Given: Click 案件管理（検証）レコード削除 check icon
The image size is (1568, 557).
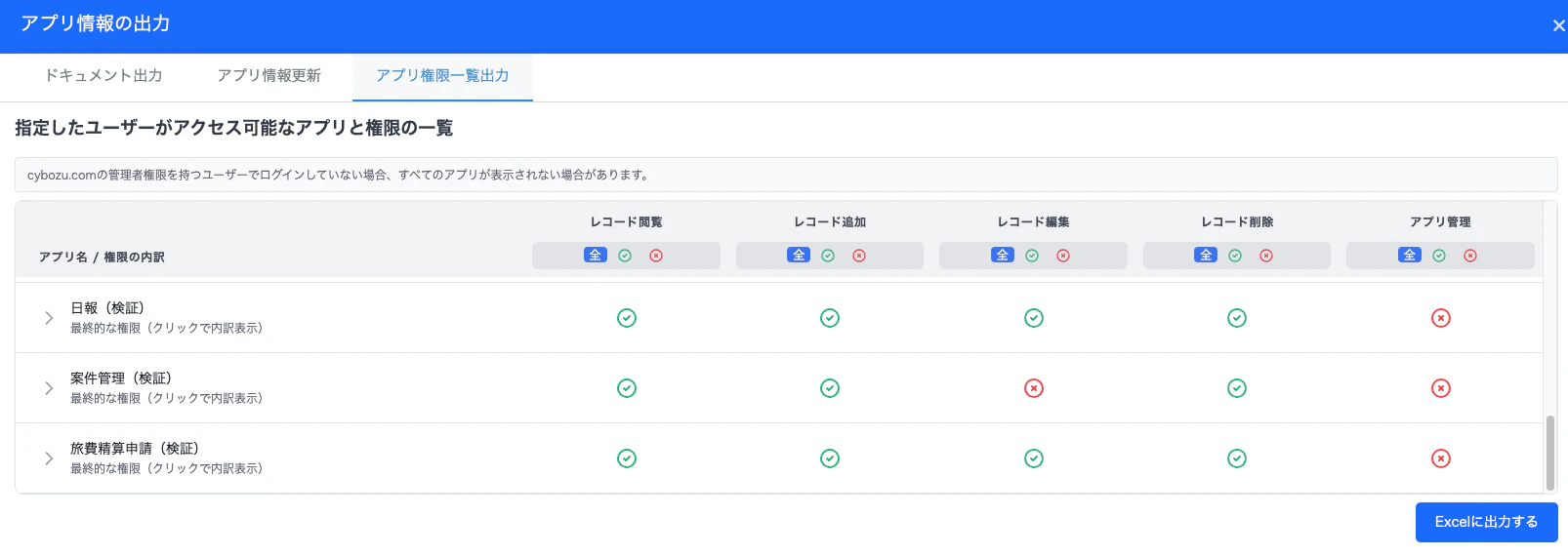Looking at the screenshot, I should [1237, 388].
